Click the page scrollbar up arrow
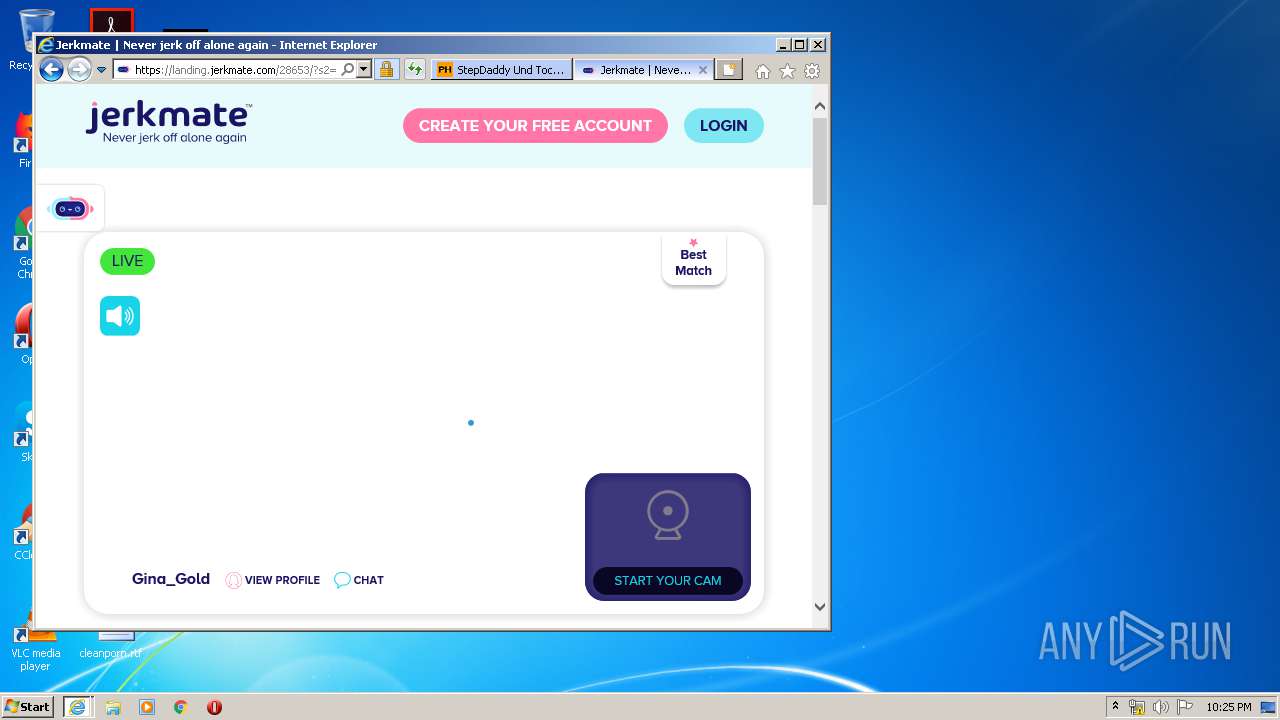Image resolution: width=1280 pixels, height=720 pixels. point(820,106)
